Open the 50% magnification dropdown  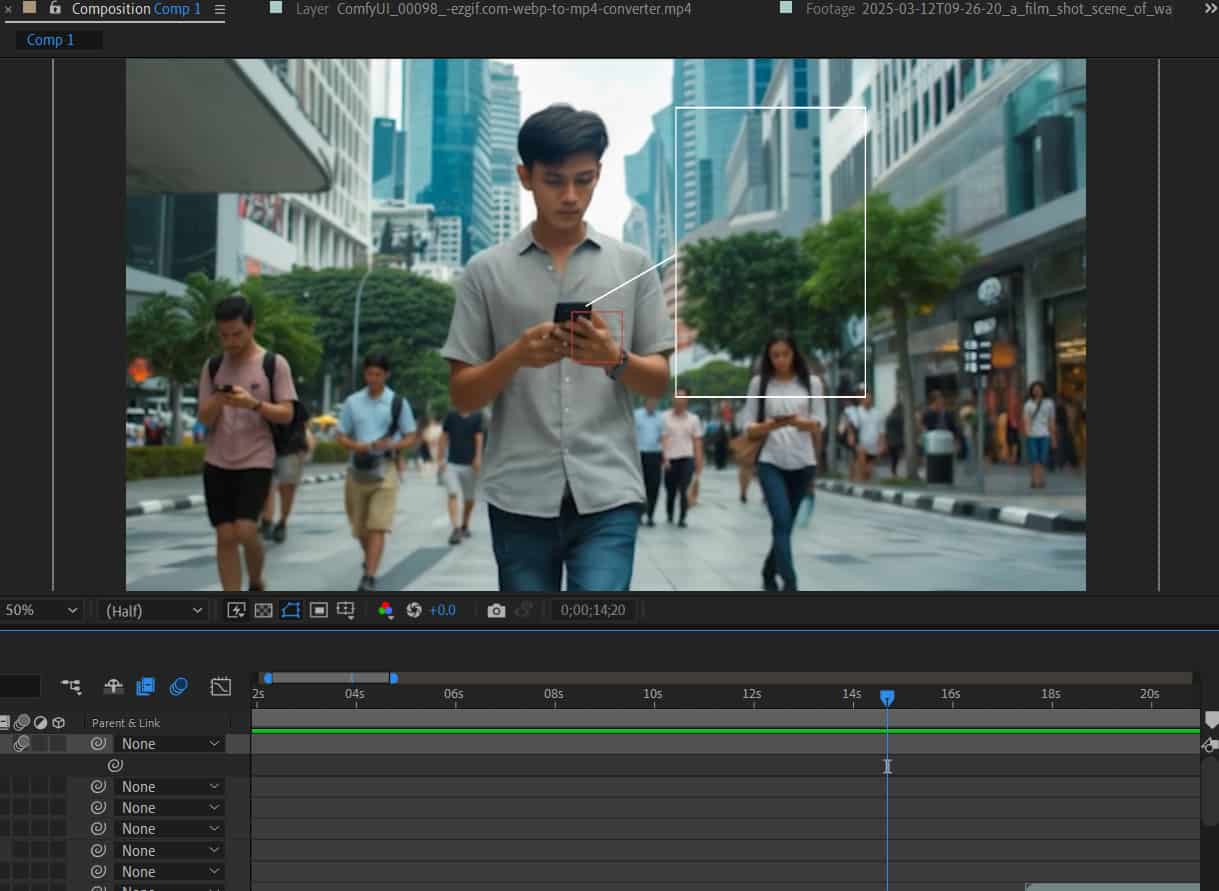click(x=42, y=610)
